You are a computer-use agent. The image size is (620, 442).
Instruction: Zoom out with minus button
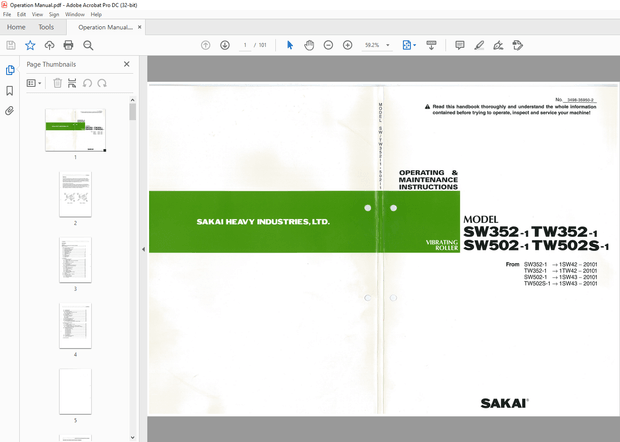click(328, 45)
